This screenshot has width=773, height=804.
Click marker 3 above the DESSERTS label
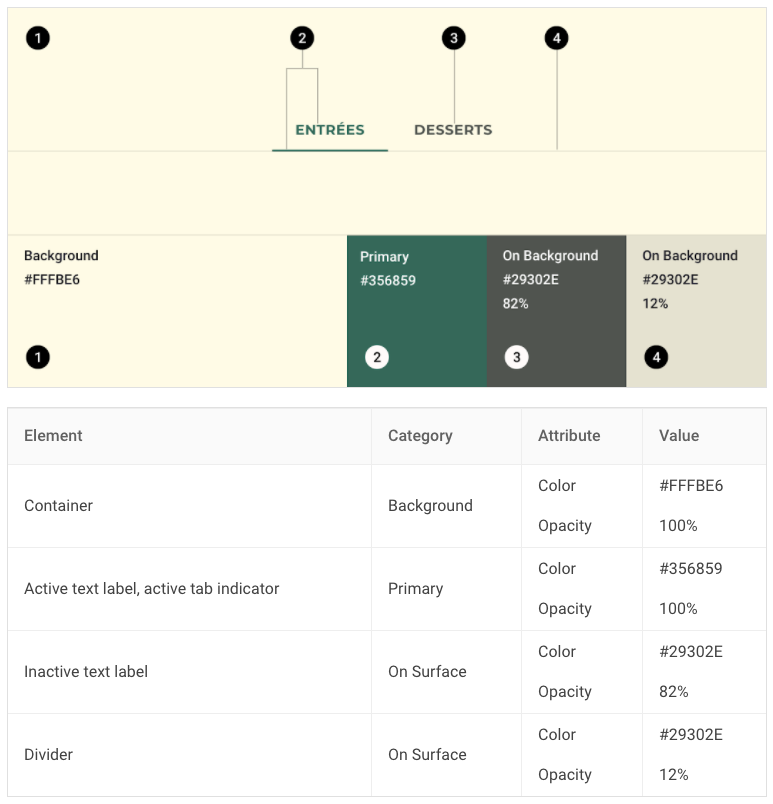(x=454, y=37)
